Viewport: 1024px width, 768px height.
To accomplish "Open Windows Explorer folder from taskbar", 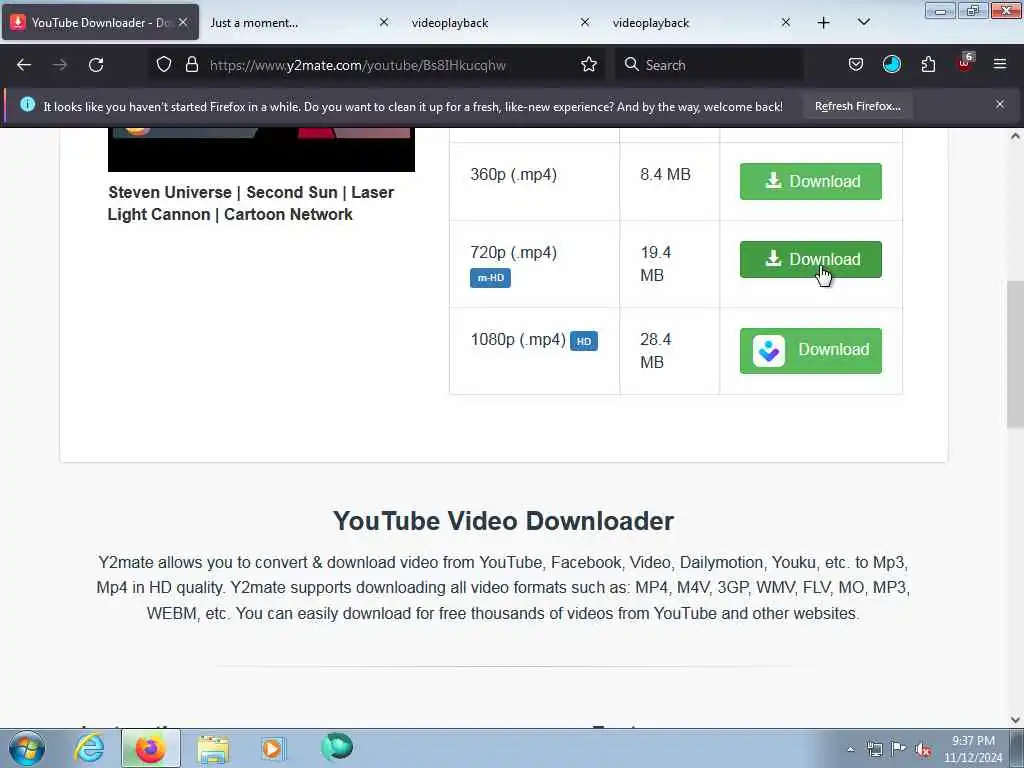I will [x=213, y=749].
